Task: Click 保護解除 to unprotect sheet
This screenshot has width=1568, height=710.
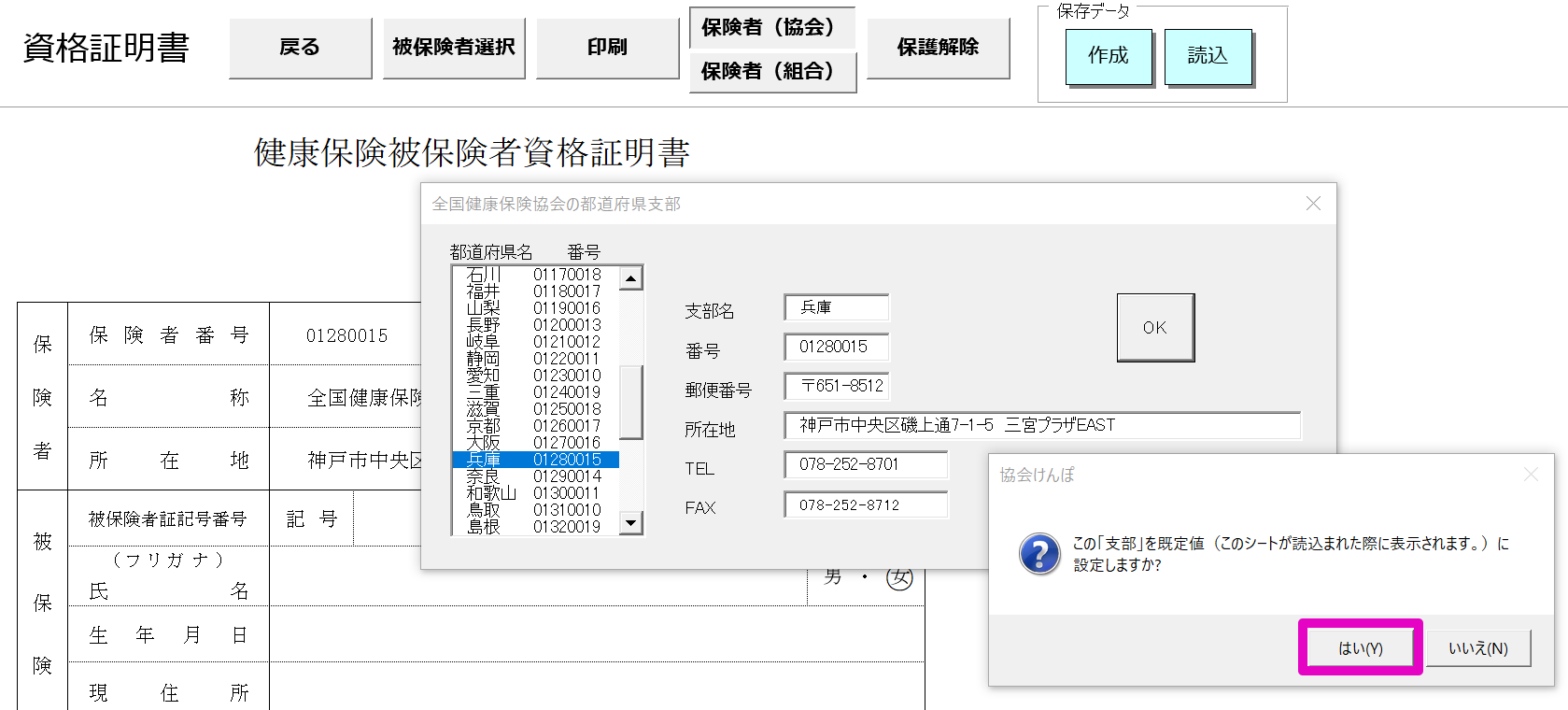Action: (938, 48)
